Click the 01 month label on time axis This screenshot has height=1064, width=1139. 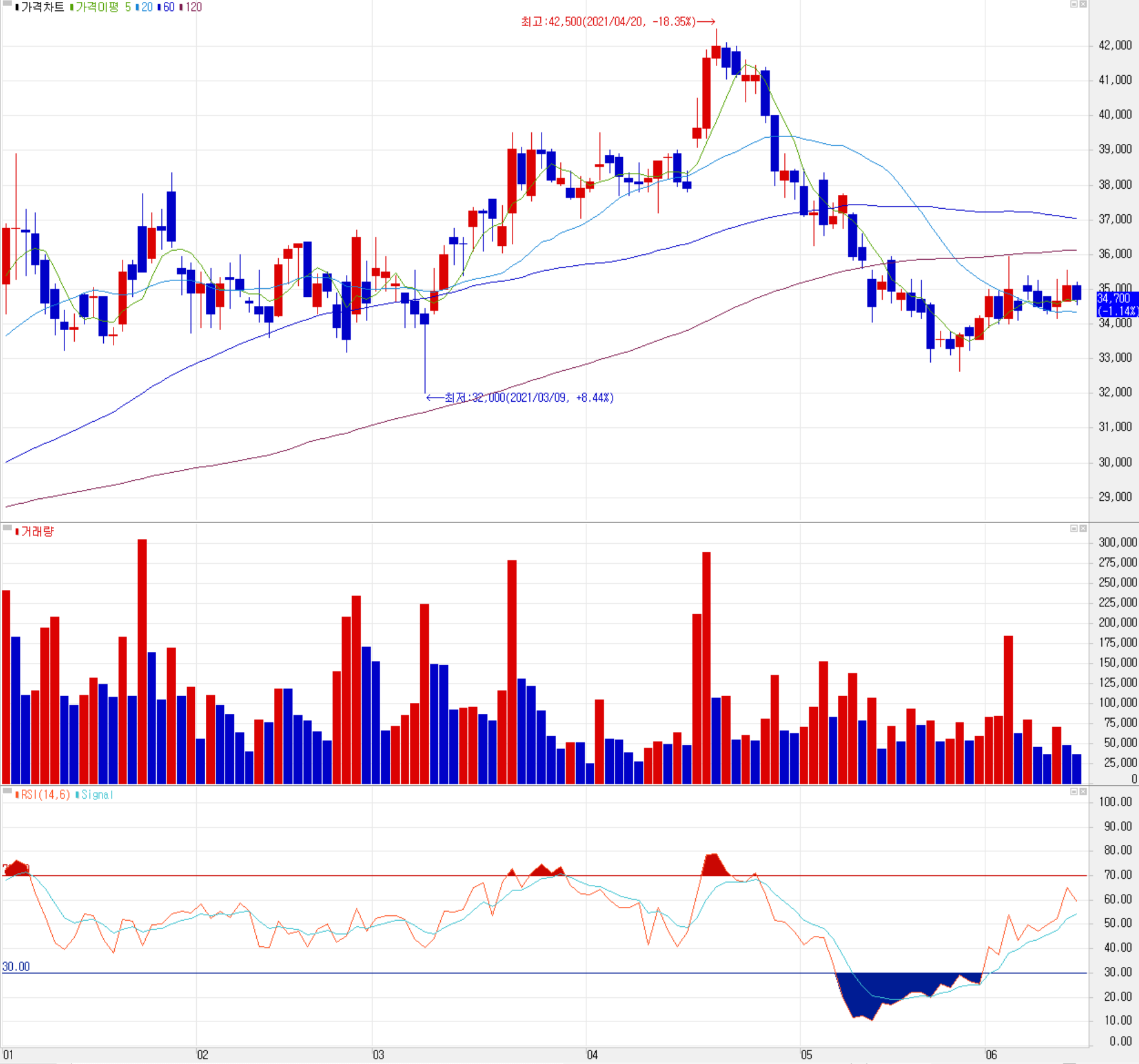pos(8,1055)
